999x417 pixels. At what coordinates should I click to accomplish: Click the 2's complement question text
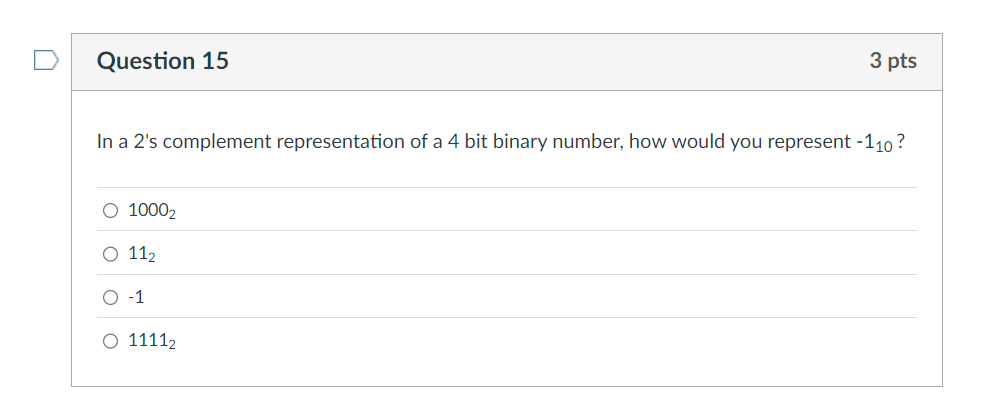(x=501, y=142)
